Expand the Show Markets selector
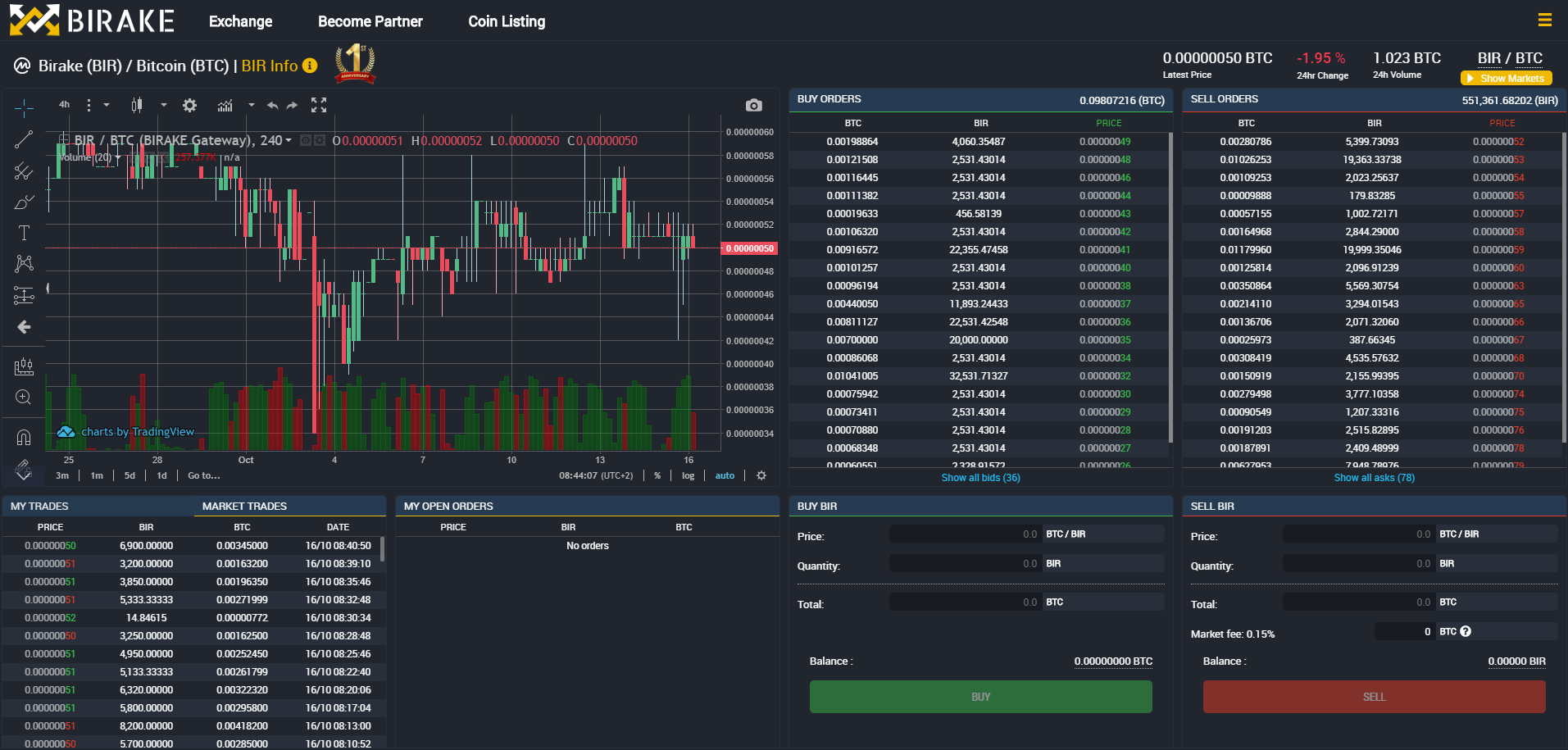Viewport: 1568px width, 750px height. [x=1506, y=79]
